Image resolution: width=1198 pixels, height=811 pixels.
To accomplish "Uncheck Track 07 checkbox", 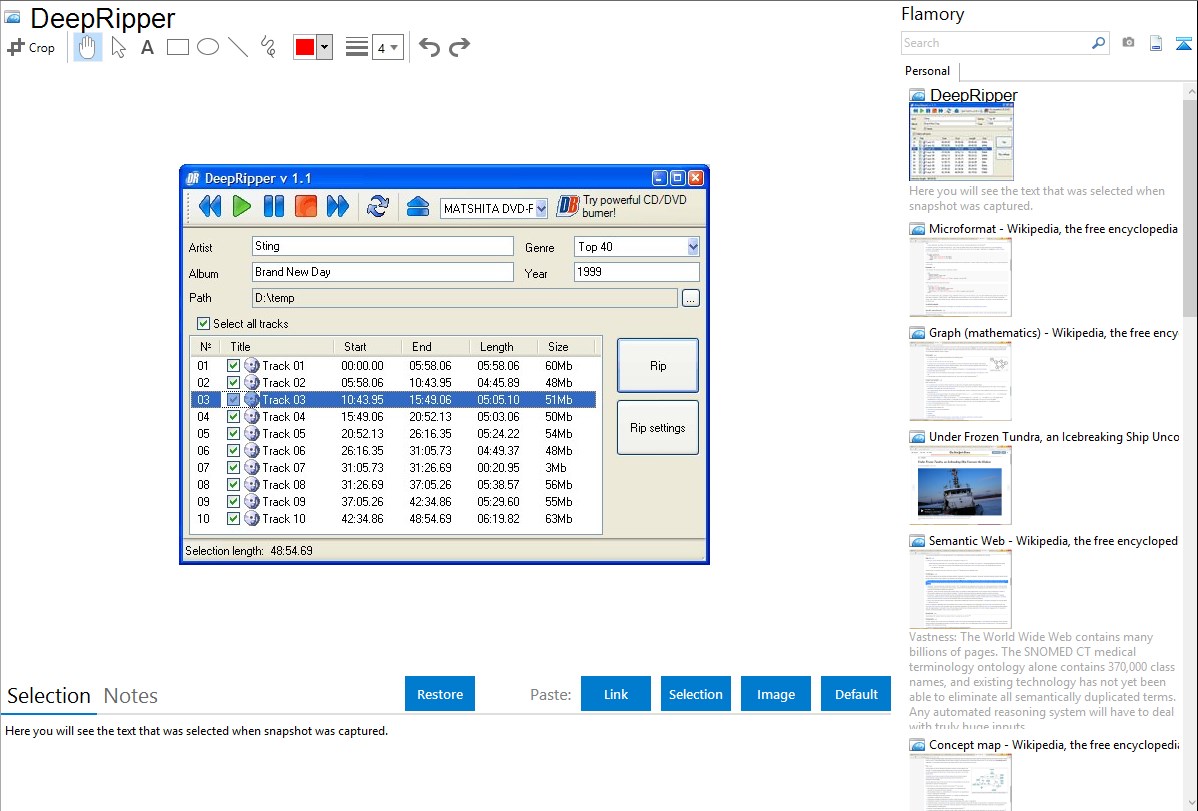I will point(233,467).
